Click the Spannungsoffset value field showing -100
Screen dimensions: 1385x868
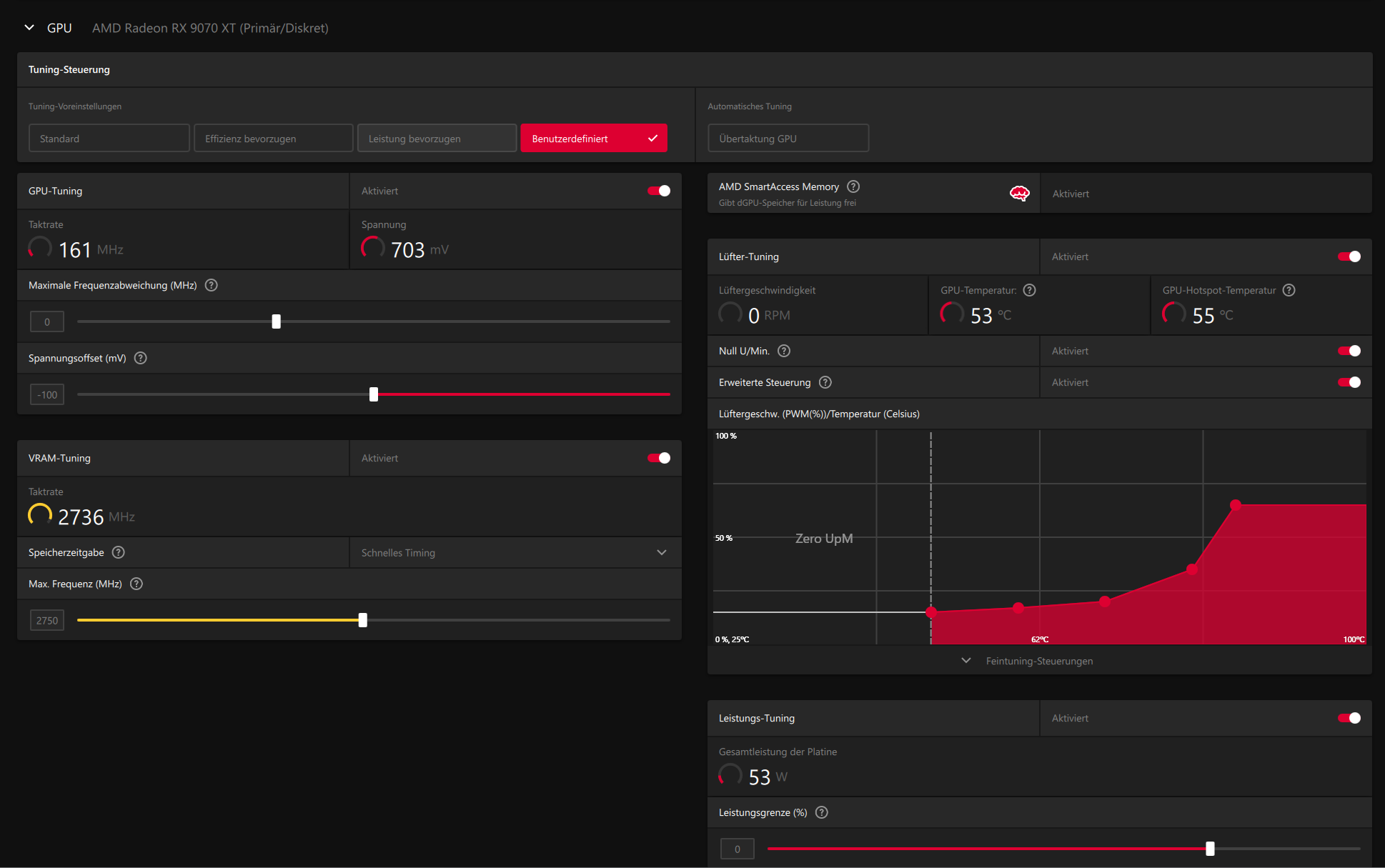47,394
